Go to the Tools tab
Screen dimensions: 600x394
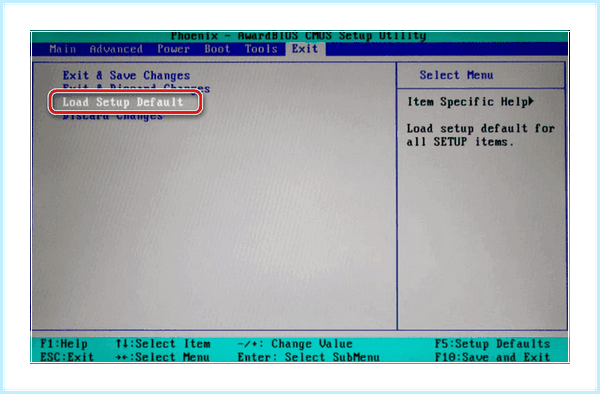(261, 49)
